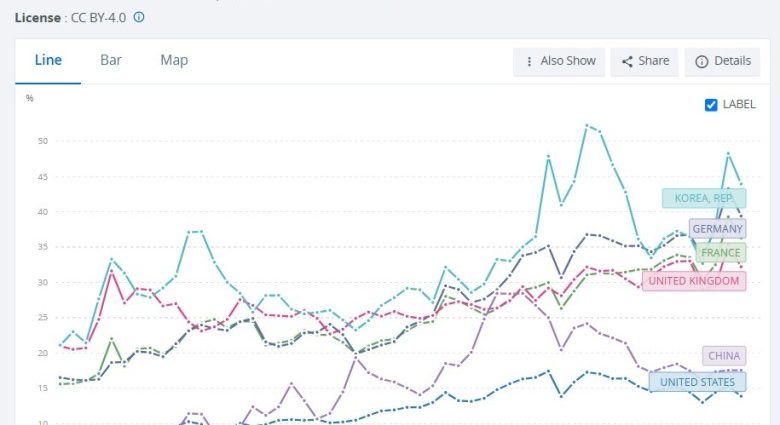Click the percent unit symbol on y-axis
The height and width of the screenshot is (425, 780).
(x=30, y=98)
